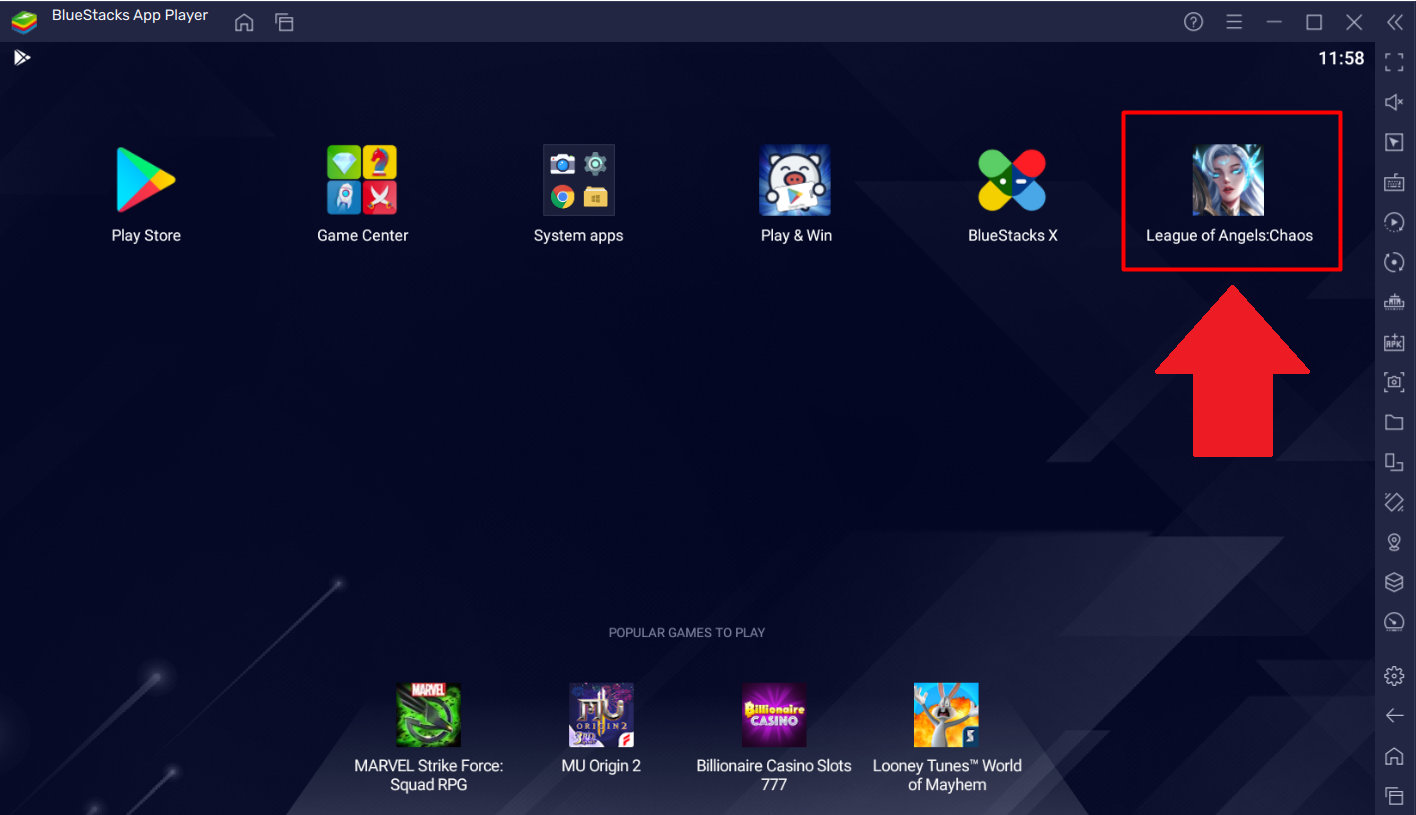Show recent apps from sidebar bottom
Image resolution: width=1416 pixels, height=815 pixels.
coord(1394,796)
